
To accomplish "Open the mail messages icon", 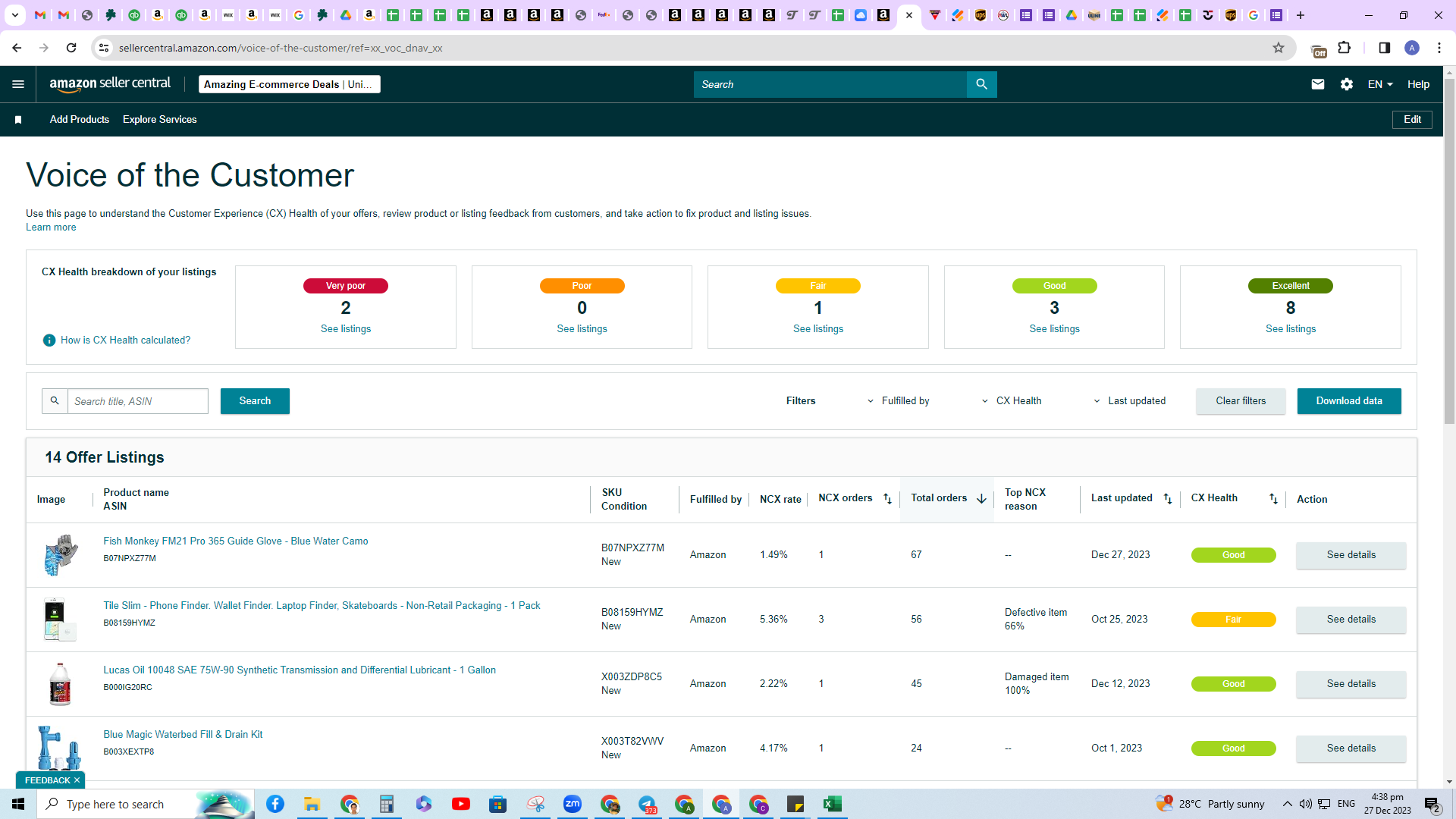I will (1318, 84).
